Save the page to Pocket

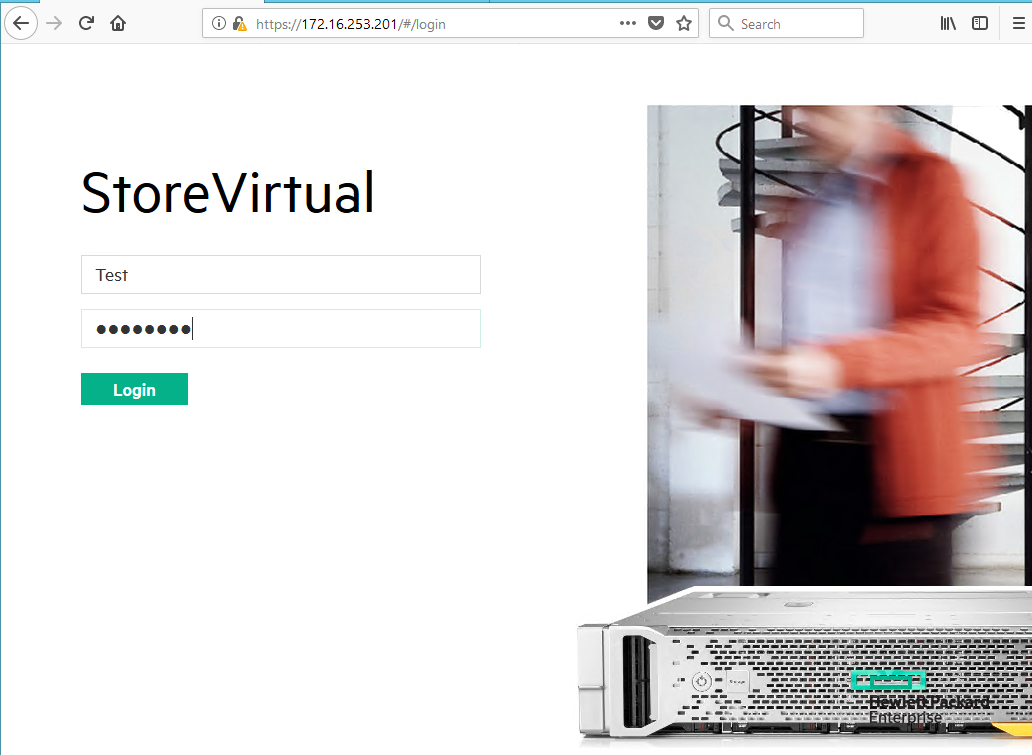click(656, 24)
